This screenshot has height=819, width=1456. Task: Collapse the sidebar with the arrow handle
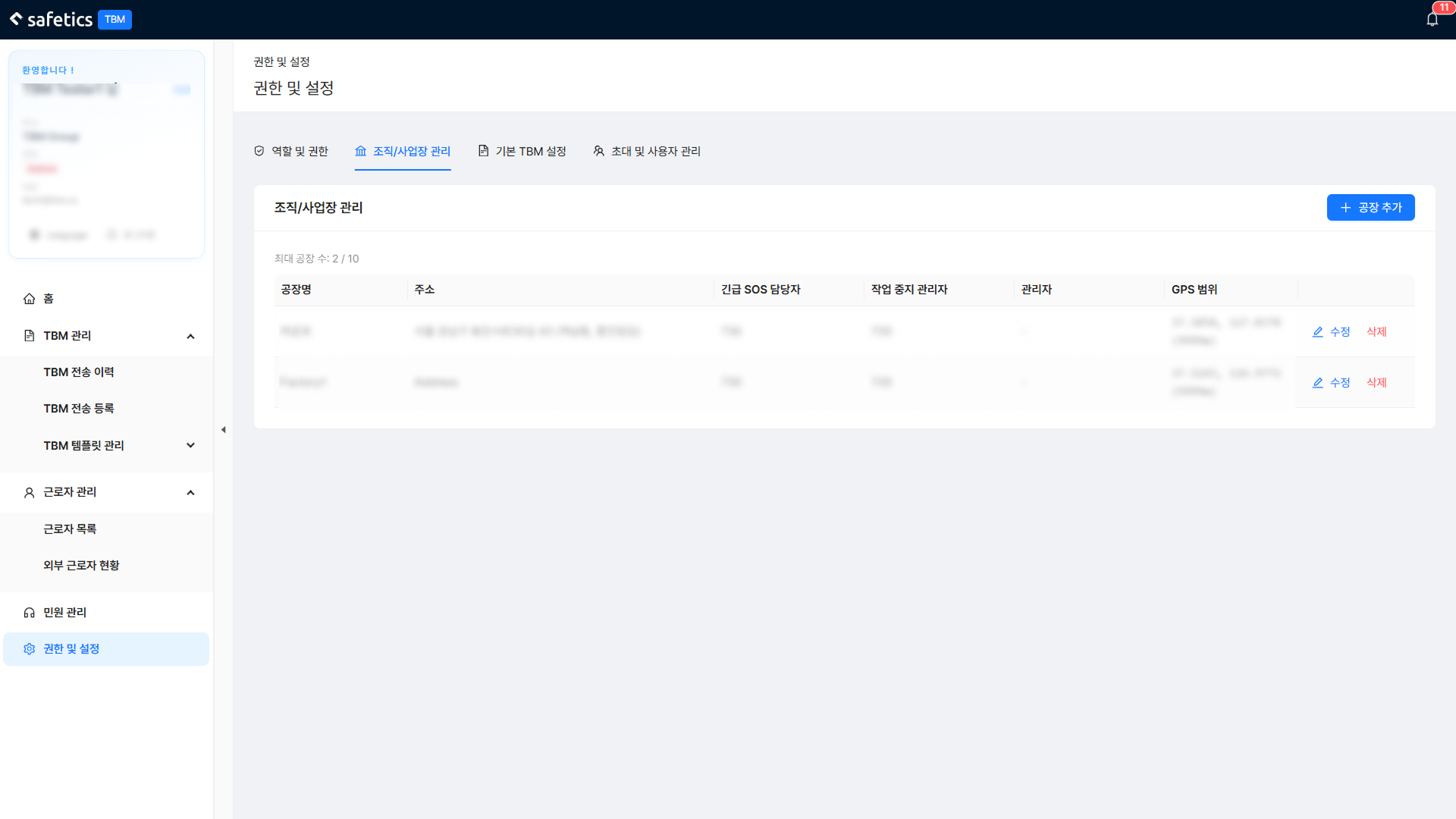click(223, 430)
